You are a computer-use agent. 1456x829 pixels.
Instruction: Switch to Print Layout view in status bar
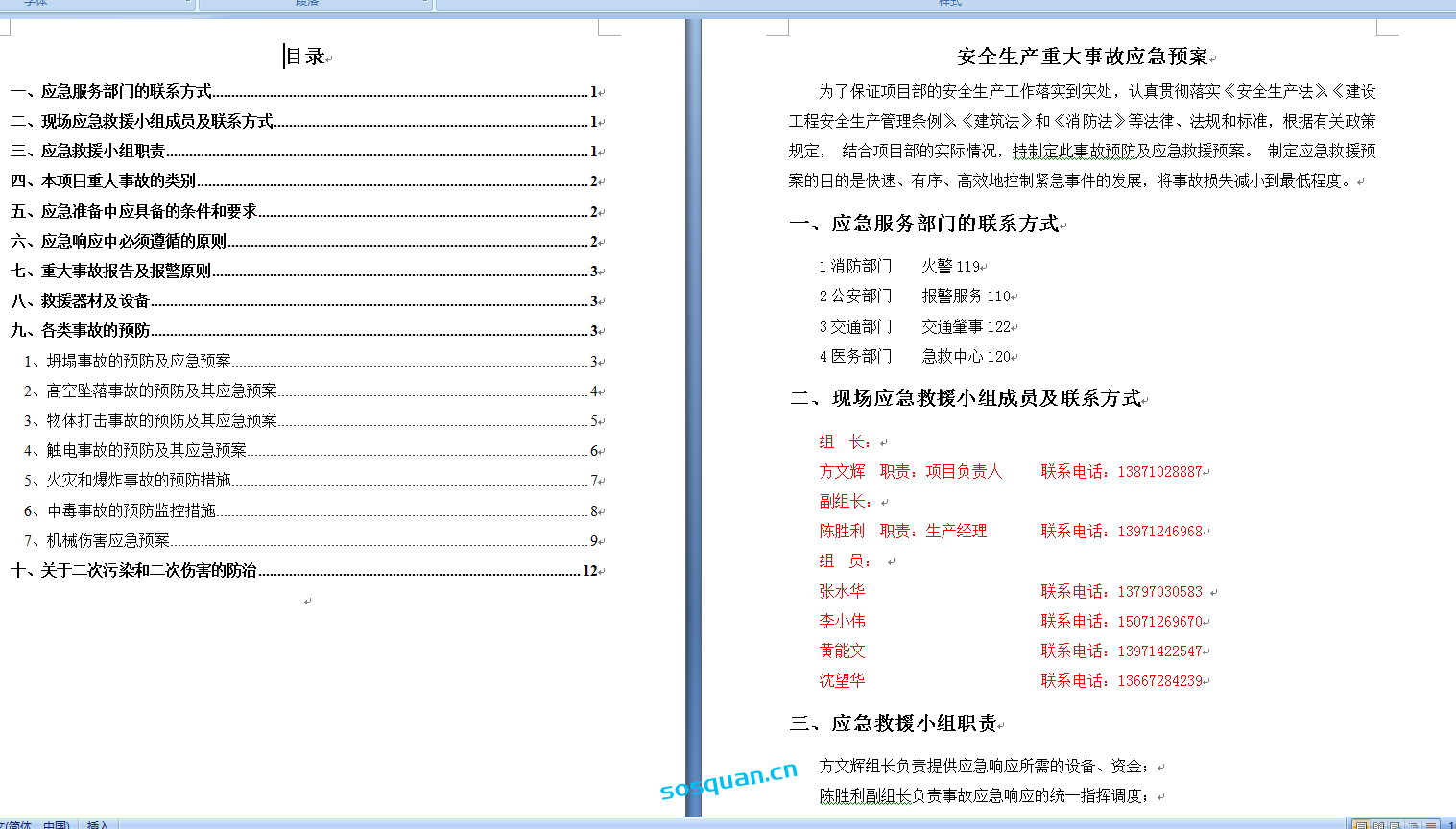coord(1360,824)
